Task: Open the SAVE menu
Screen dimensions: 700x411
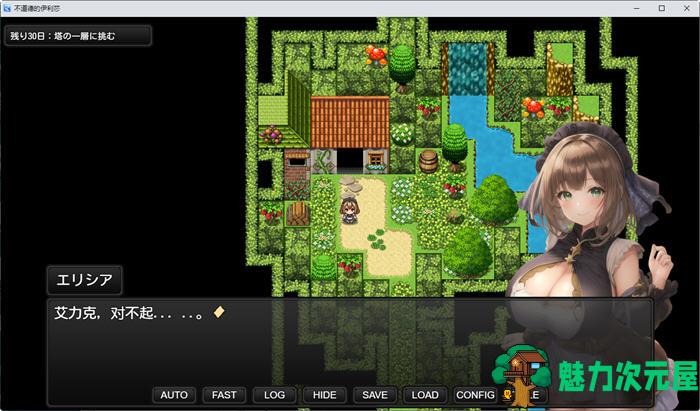Action: [375, 395]
